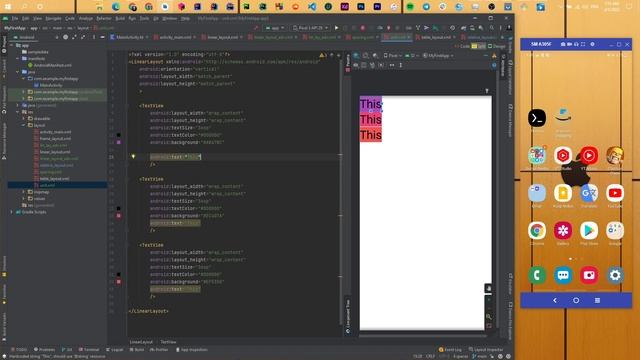Open the Tools menu
This screenshot has width=640, height=360.
point(144,18)
